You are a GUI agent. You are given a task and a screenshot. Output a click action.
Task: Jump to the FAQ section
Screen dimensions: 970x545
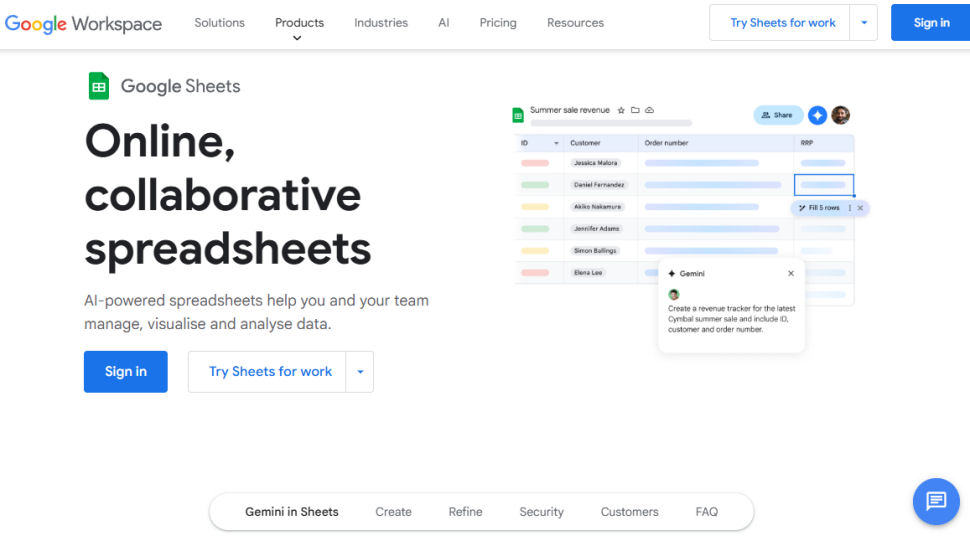706,512
